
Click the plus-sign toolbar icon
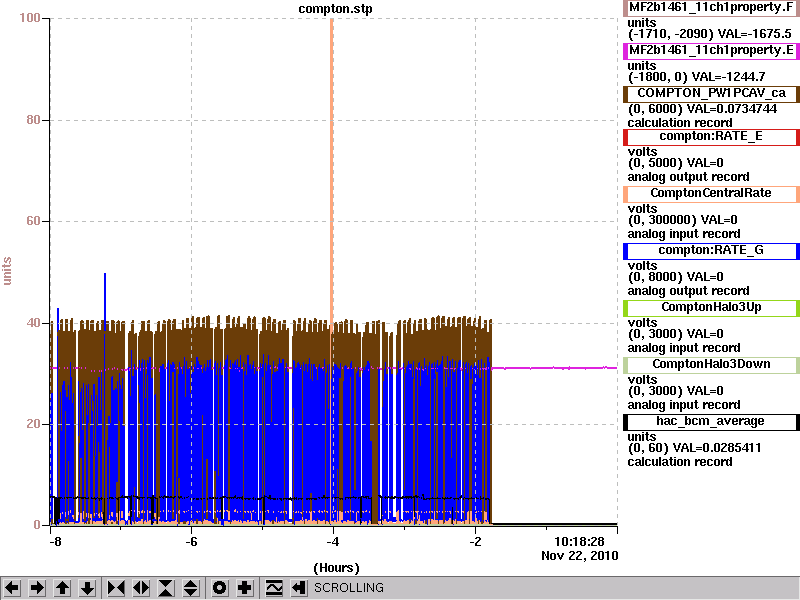pos(244,588)
